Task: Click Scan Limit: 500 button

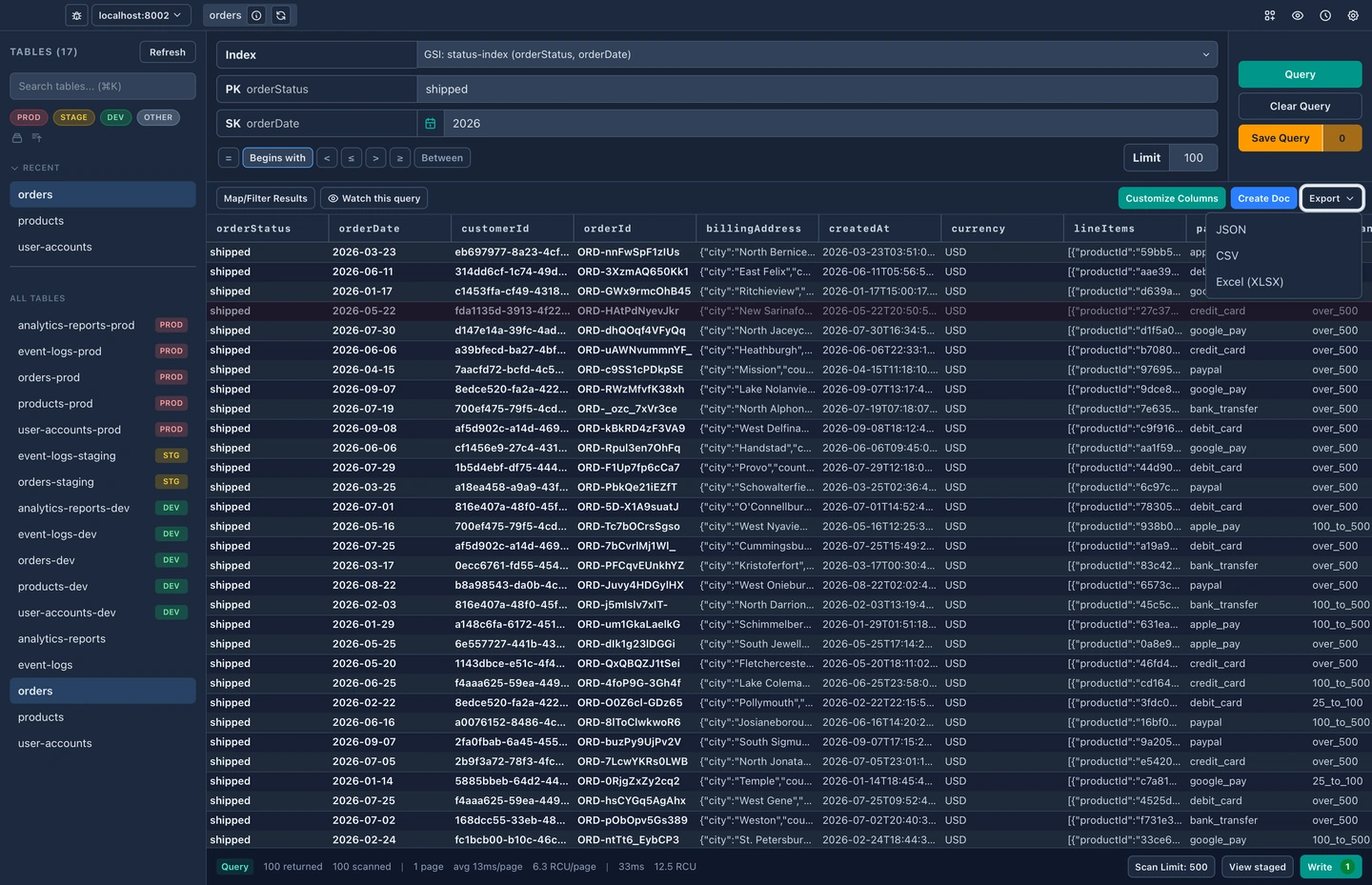Action: [1171, 867]
